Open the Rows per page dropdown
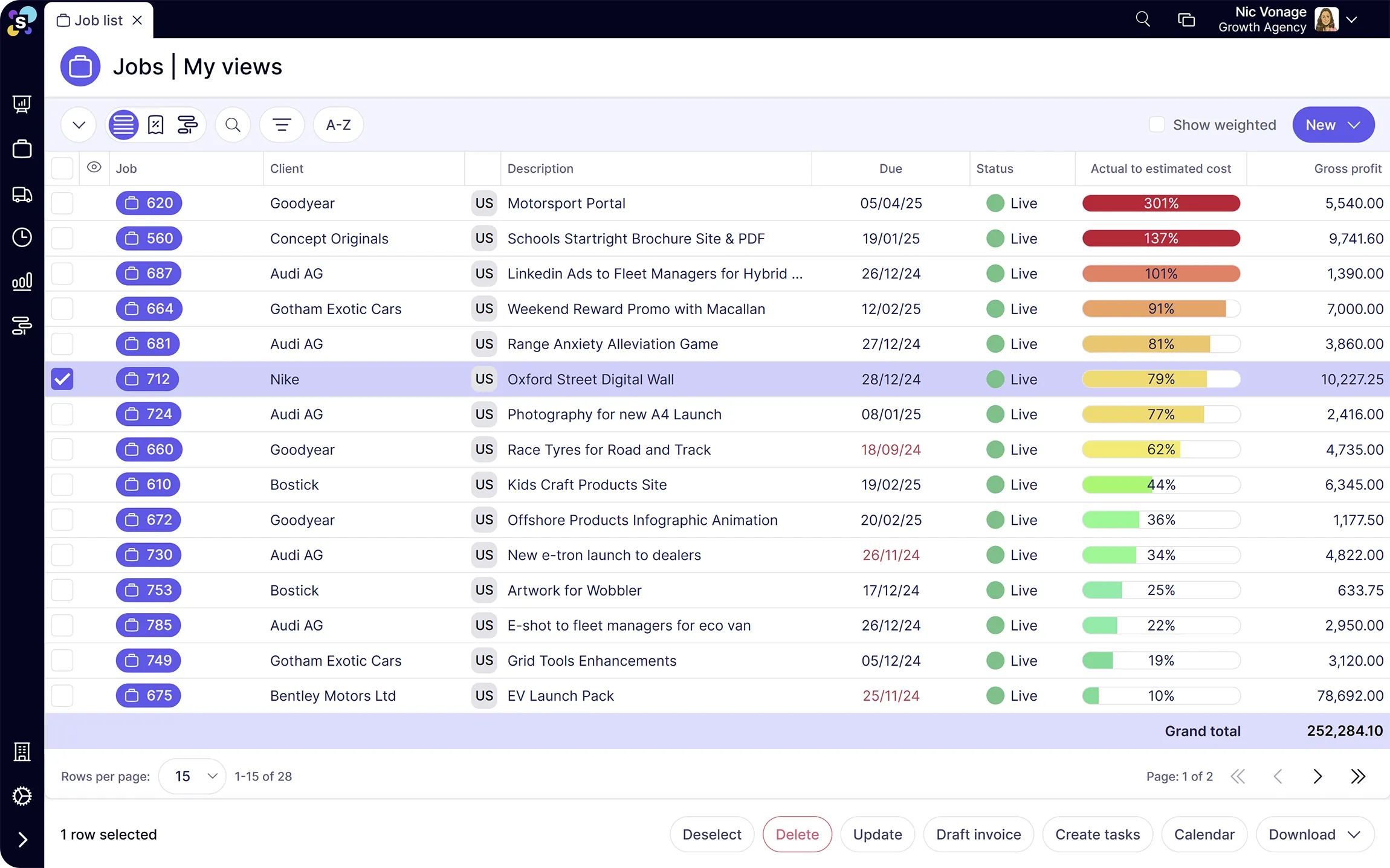Screen dimensions: 1390x868 click(192, 776)
